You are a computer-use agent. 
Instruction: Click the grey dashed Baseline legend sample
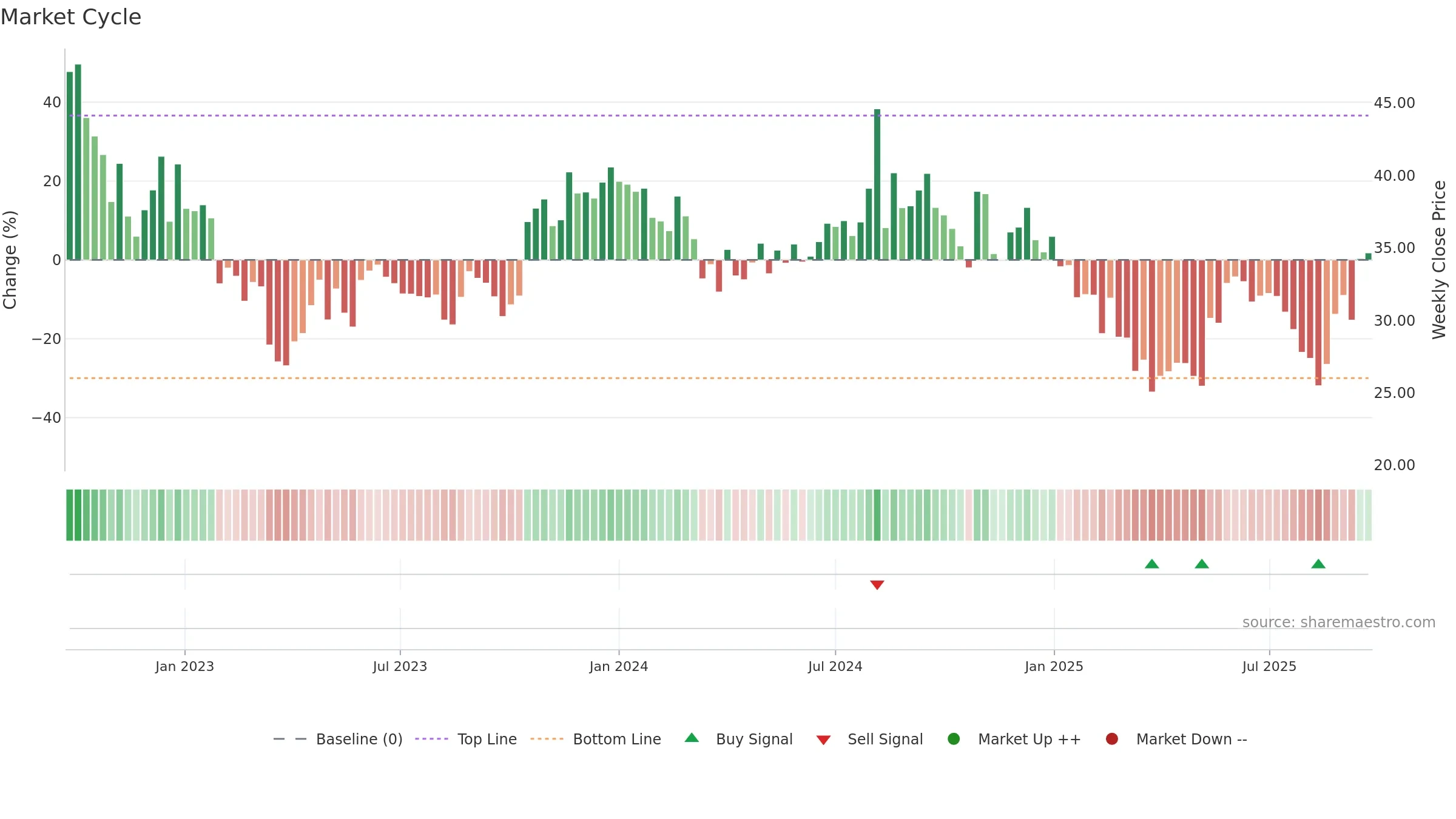290,739
